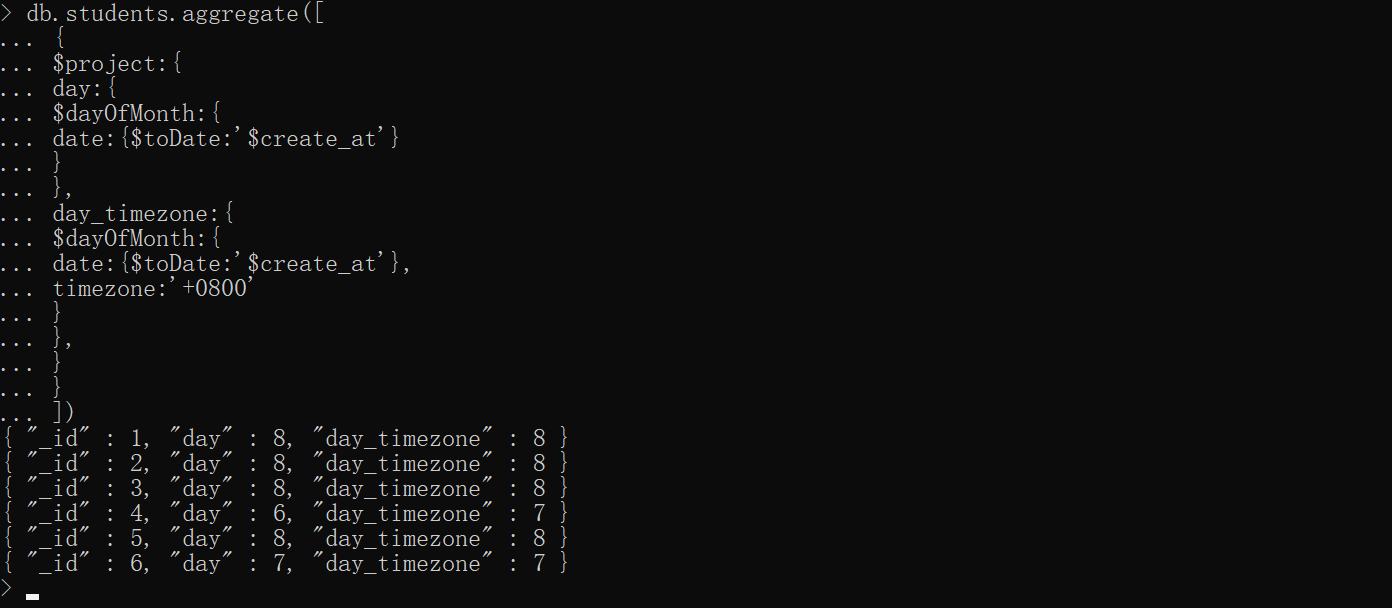Click the closing "])" line
The width and height of the screenshot is (1392, 608).
[63, 412]
